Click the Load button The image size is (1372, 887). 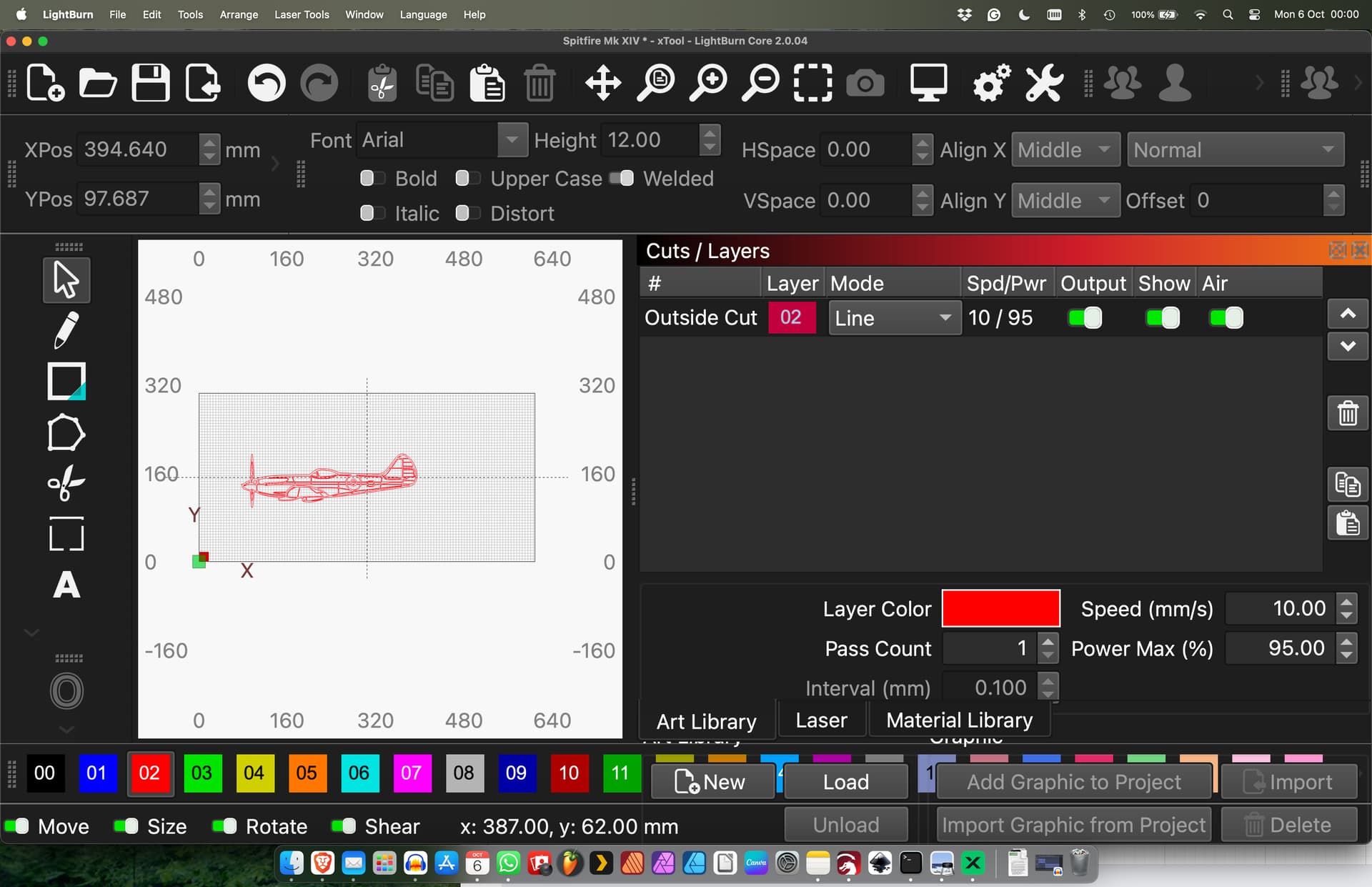click(845, 782)
